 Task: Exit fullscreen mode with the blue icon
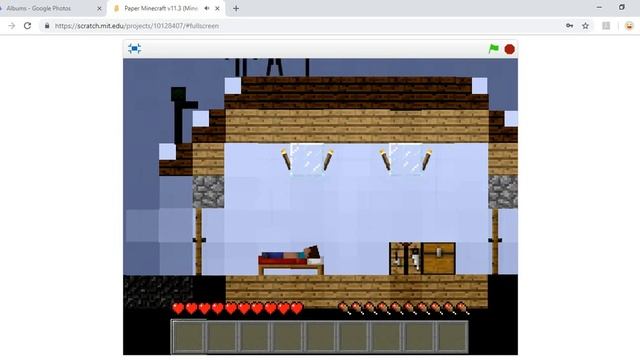click(x=134, y=49)
